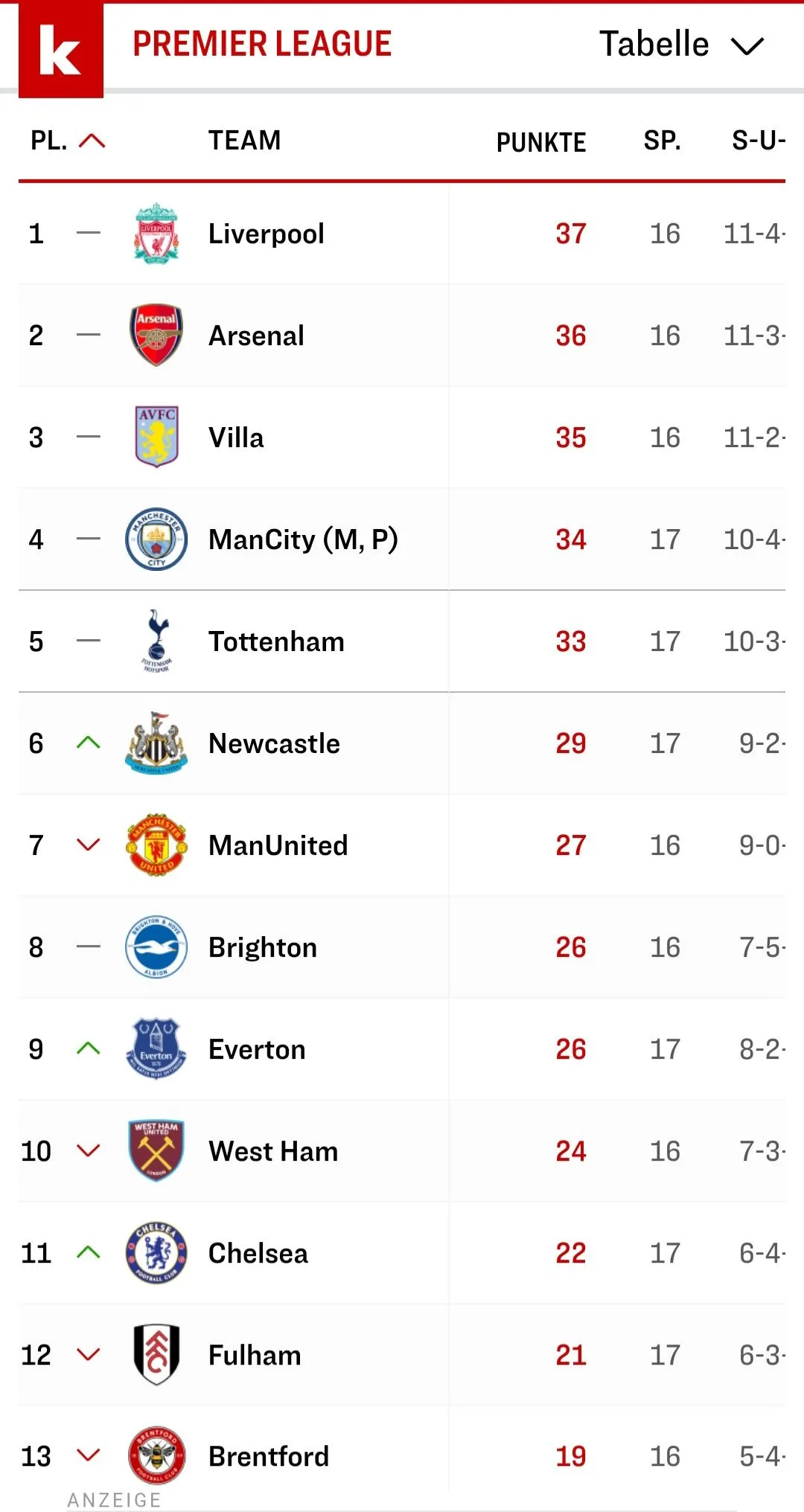The height and width of the screenshot is (1512, 804).
Task: Click the Chelsea club crest
Action: (x=156, y=1253)
